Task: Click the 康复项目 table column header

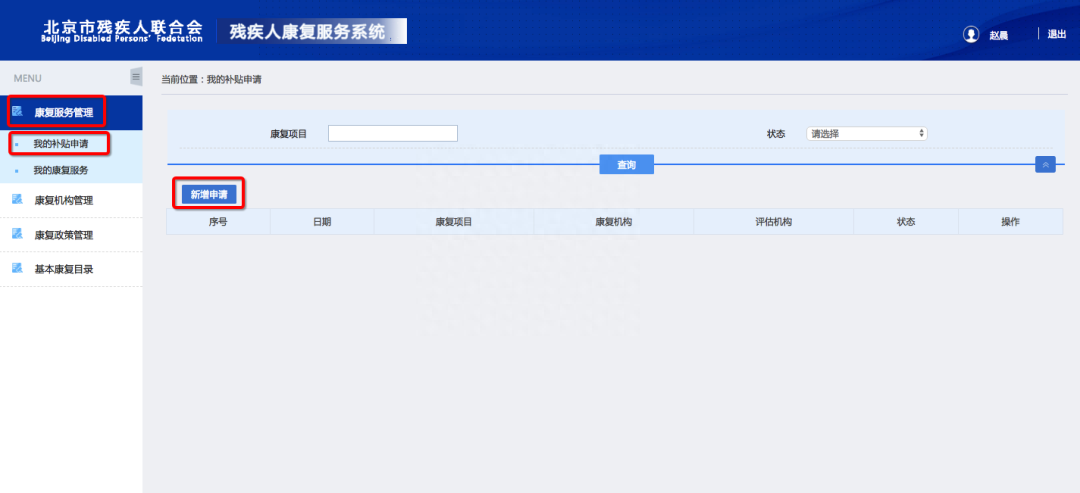Action: 454,222
